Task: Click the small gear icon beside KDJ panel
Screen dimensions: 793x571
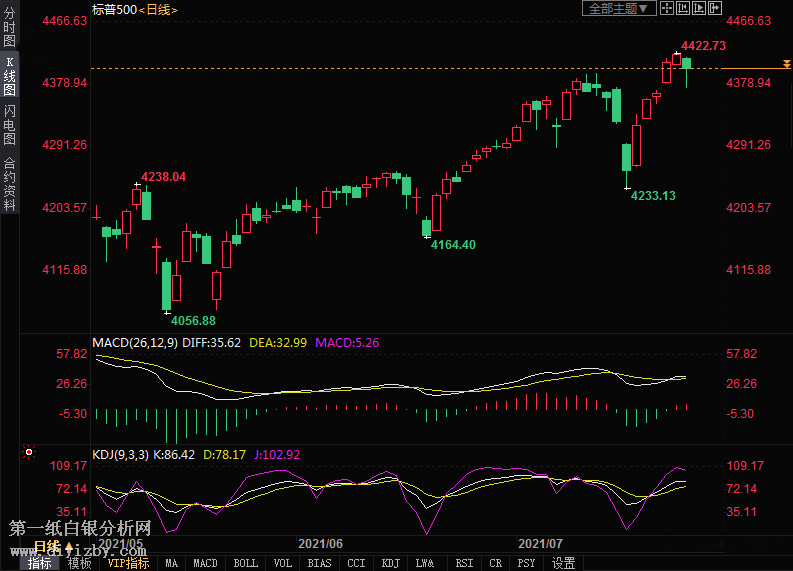Action: (x=29, y=453)
